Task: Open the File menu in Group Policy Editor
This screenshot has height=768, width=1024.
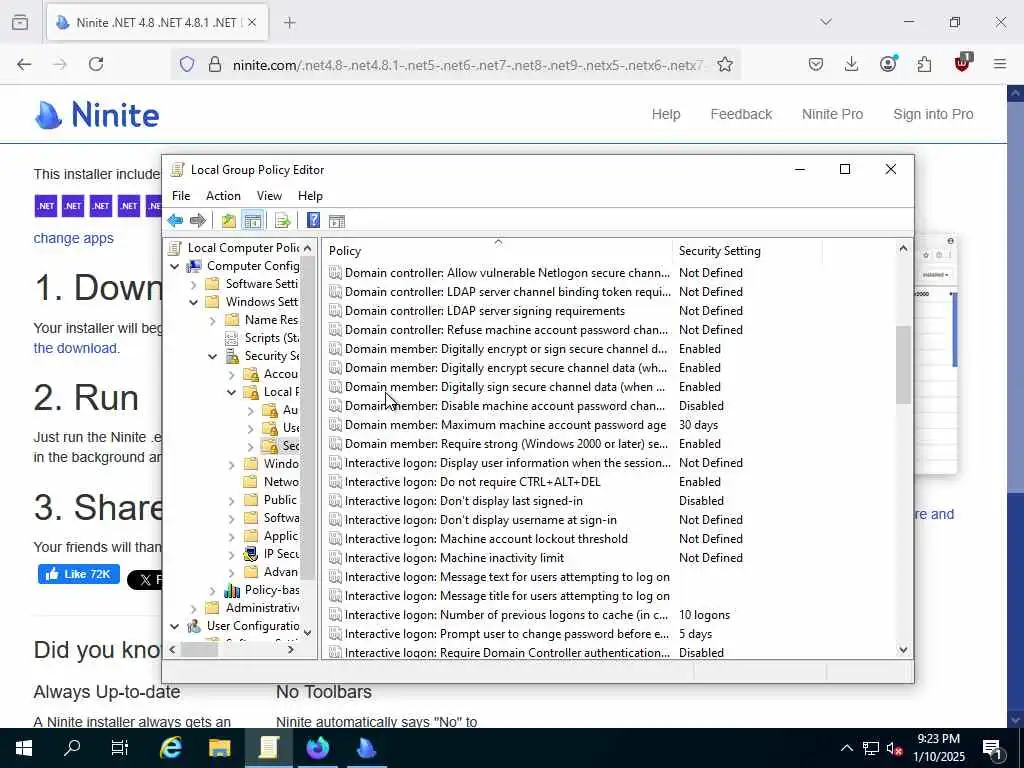Action: [x=181, y=196]
